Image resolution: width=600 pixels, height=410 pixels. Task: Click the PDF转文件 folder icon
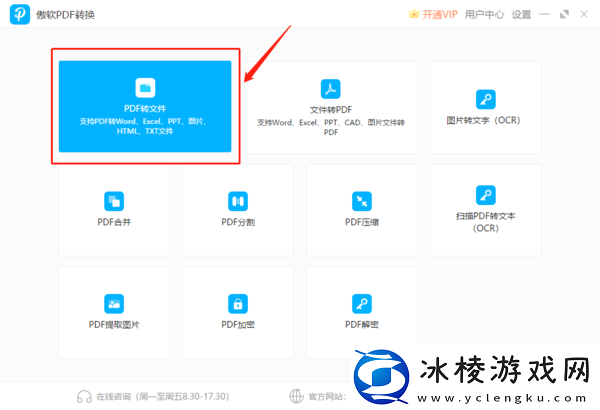pyautogui.click(x=145, y=88)
